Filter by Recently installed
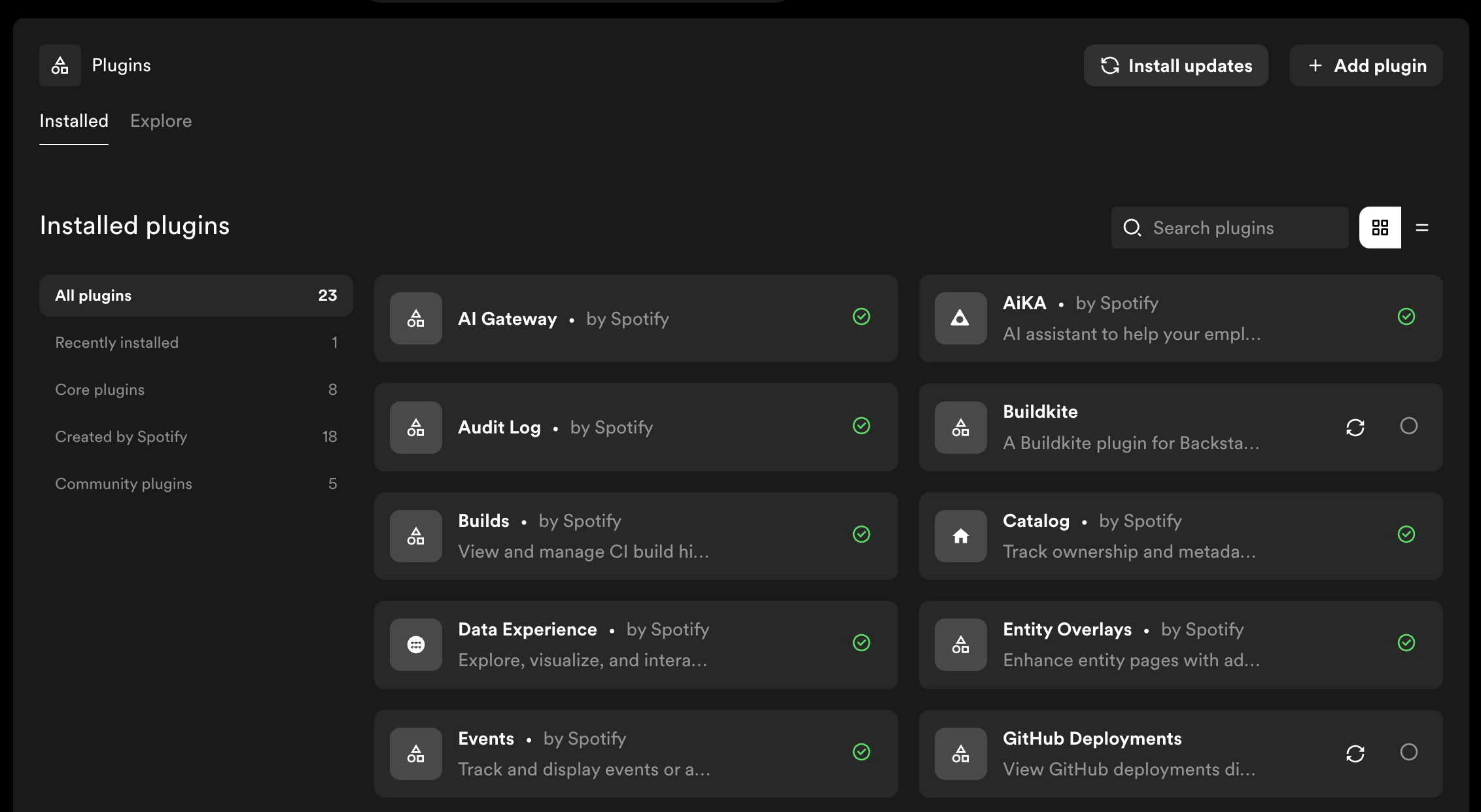 pyautogui.click(x=196, y=343)
